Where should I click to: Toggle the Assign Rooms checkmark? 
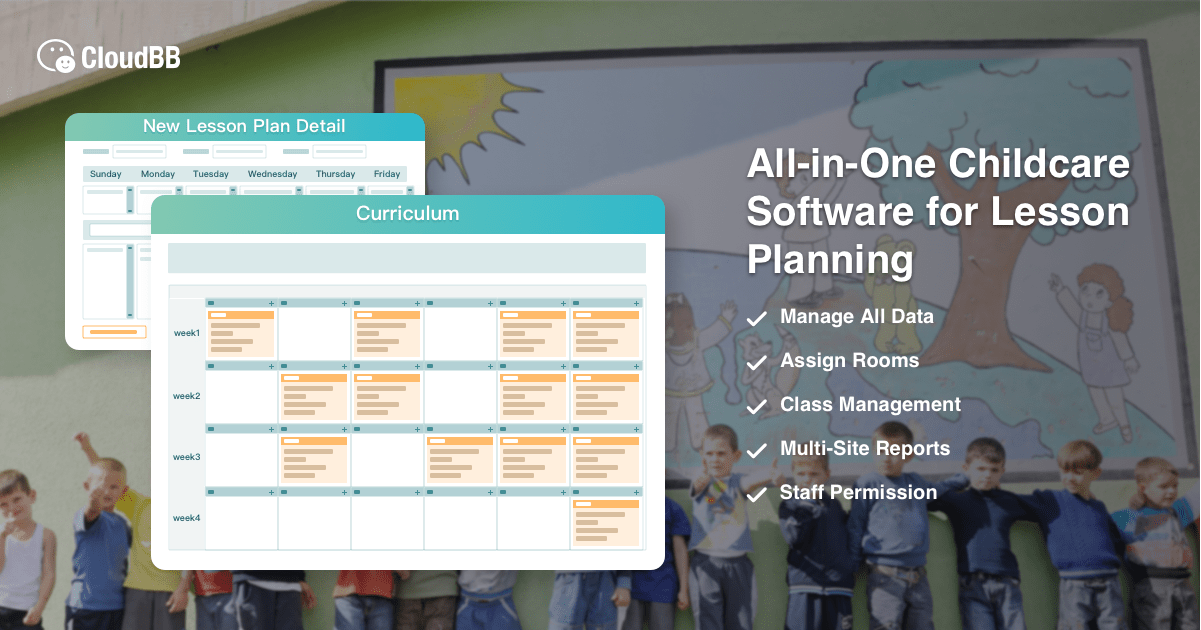pos(756,362)
